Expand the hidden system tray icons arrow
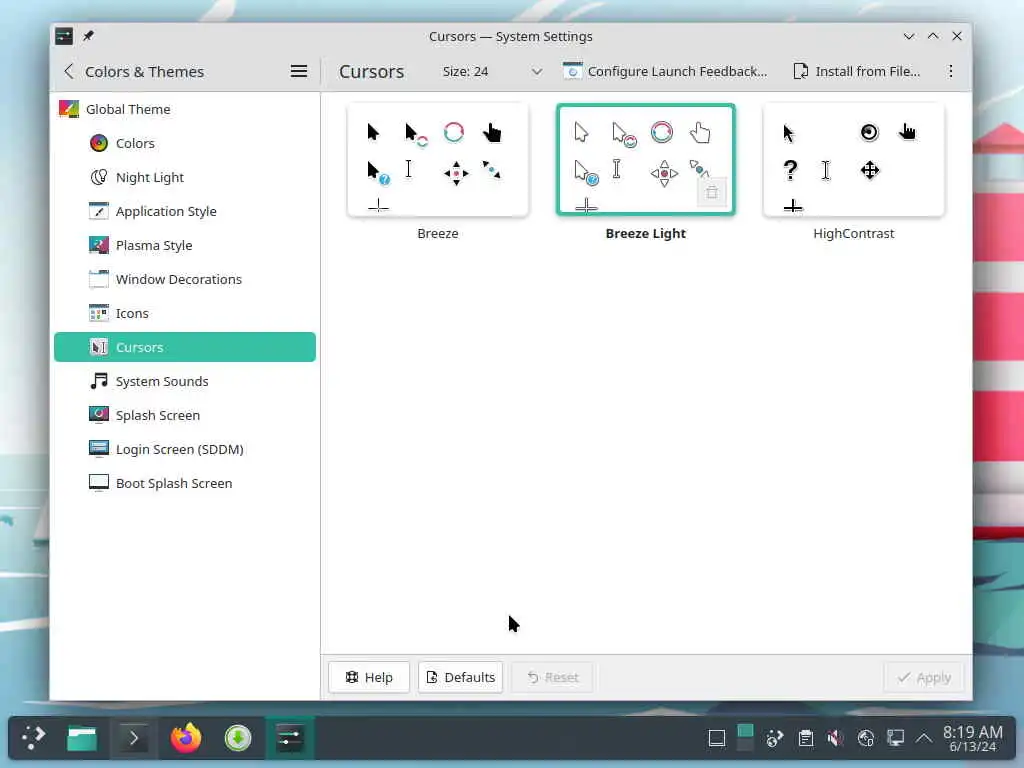This screenshot has width=1024, height=768. tap(923, 739)
